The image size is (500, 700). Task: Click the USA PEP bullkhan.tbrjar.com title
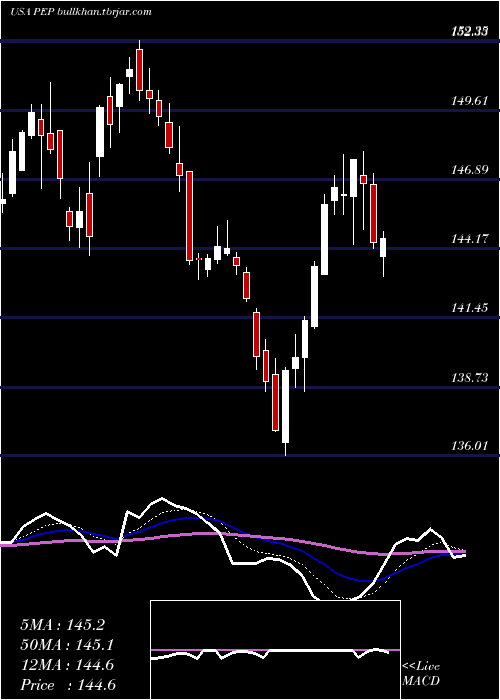point(80,12)
